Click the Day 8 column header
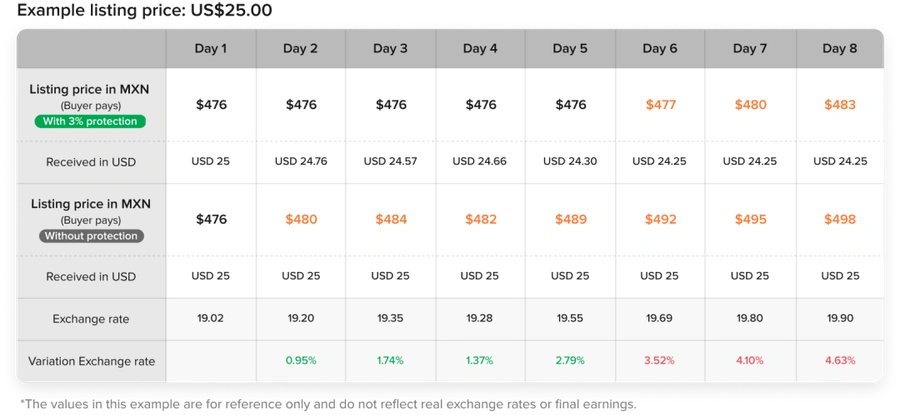 840,49
